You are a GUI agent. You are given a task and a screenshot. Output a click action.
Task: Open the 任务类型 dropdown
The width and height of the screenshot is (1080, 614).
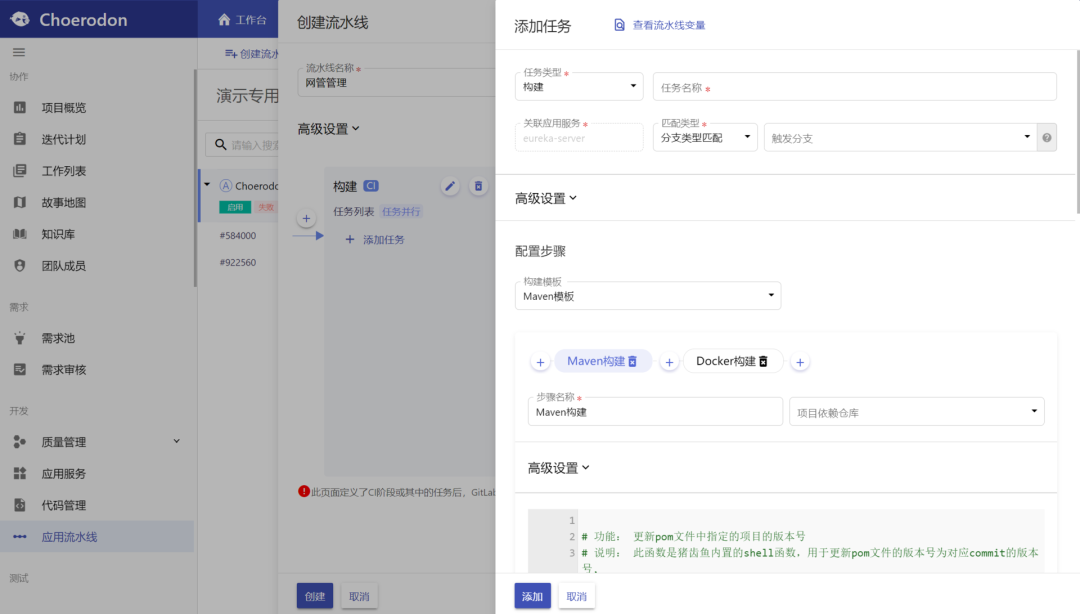point(579,87)
